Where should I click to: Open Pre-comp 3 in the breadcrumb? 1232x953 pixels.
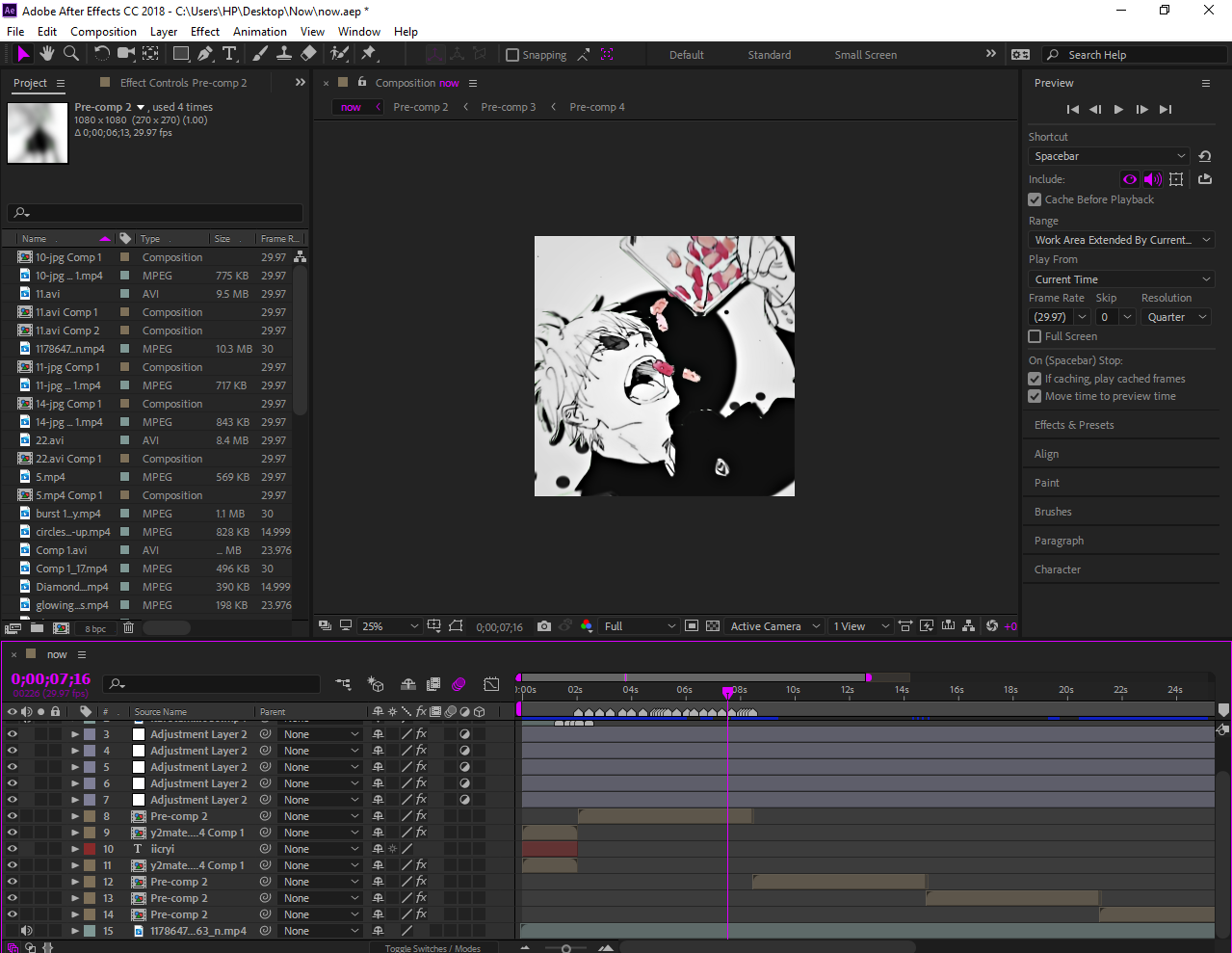coord(509,107)
